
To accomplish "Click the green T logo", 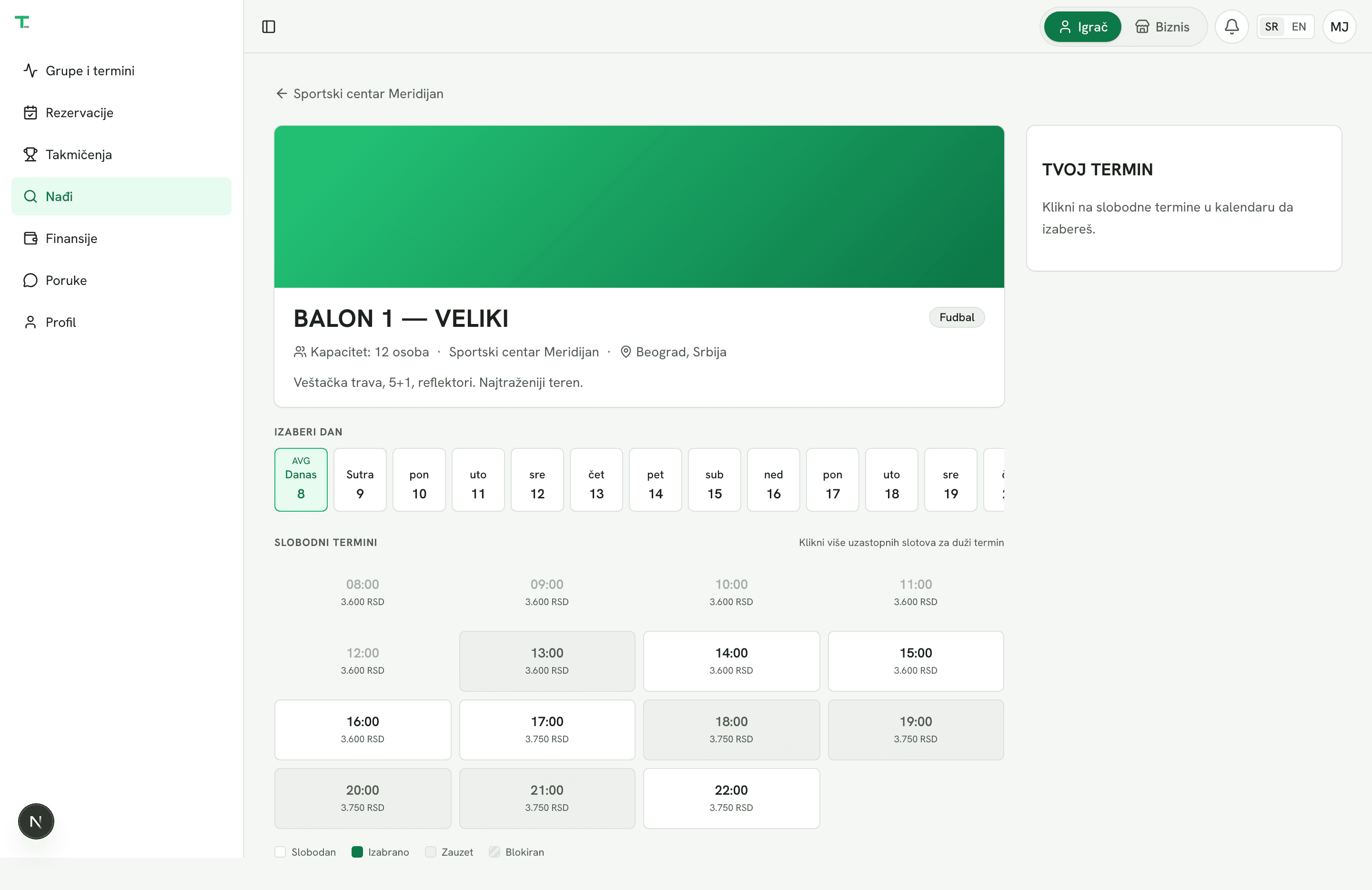I will [22, 22].
